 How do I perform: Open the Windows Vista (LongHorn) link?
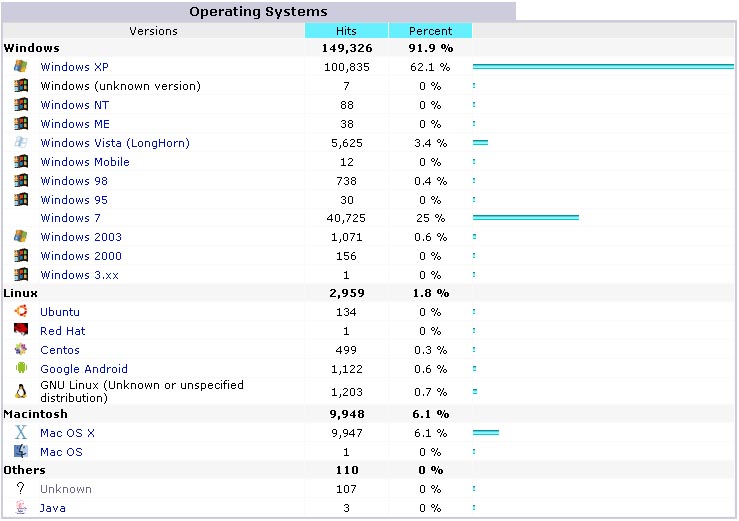point(115,143)
